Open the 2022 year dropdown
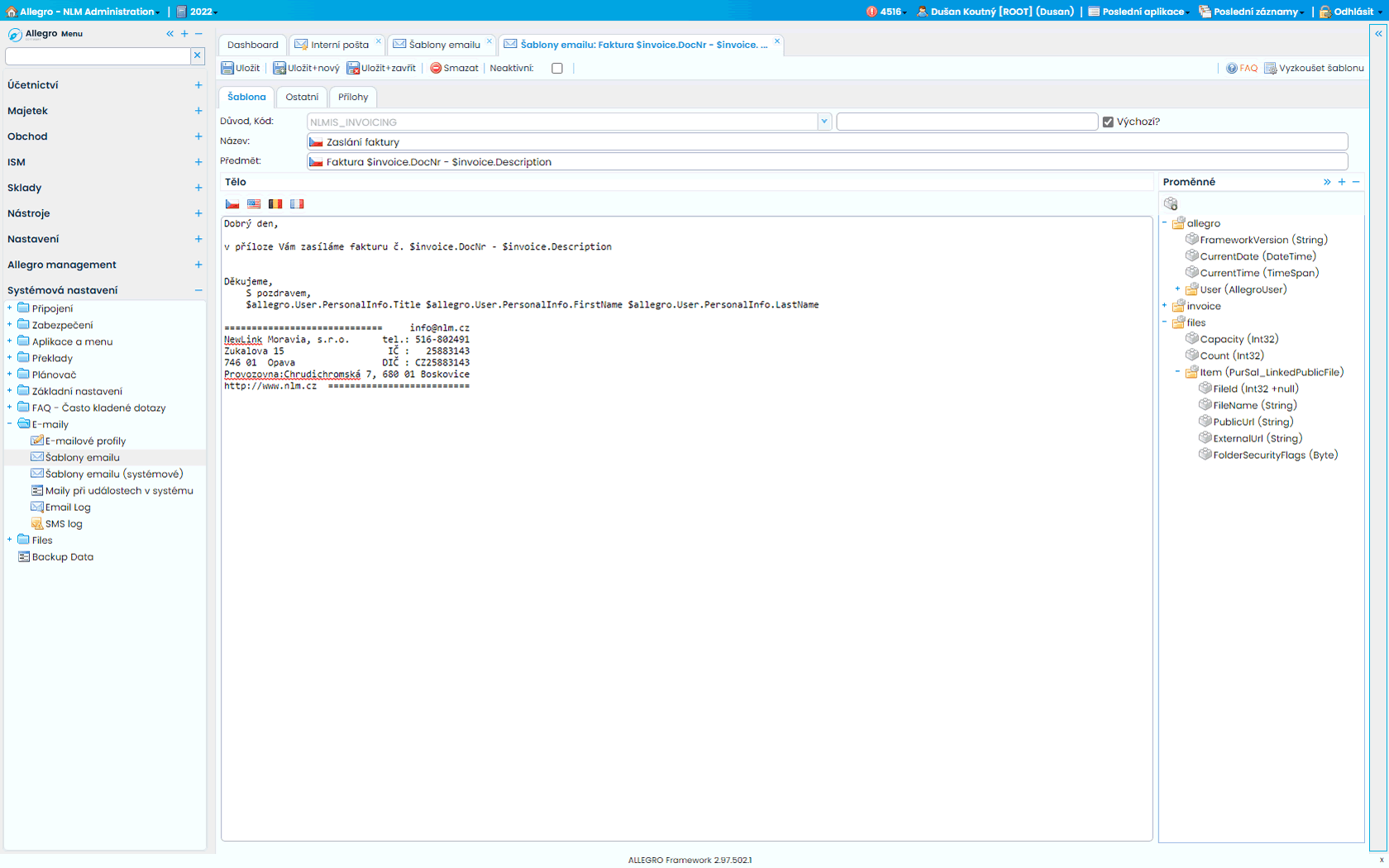Viewport: 1389px width, 868px height. (x=198, y=12)
